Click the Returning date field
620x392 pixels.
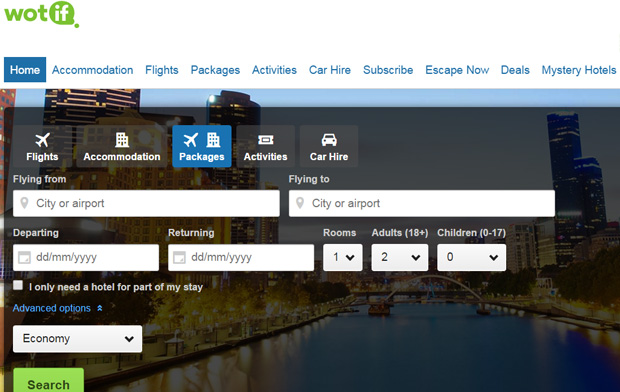point(241,258)
